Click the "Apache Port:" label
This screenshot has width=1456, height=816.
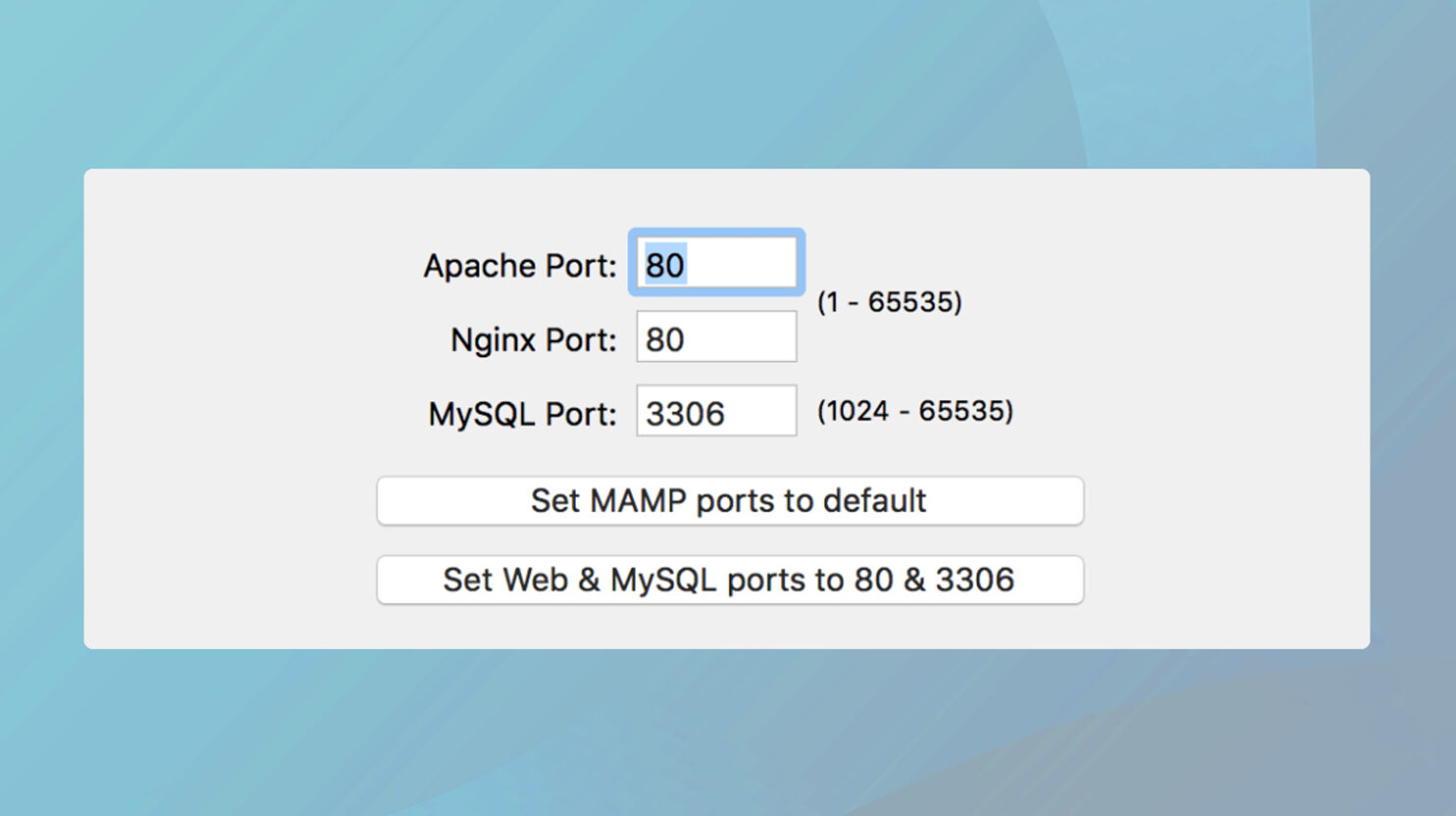coord(520,266)
